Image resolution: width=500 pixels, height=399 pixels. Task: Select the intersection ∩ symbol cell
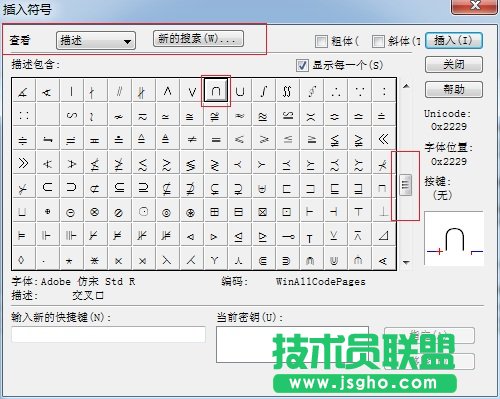point(216,90)
